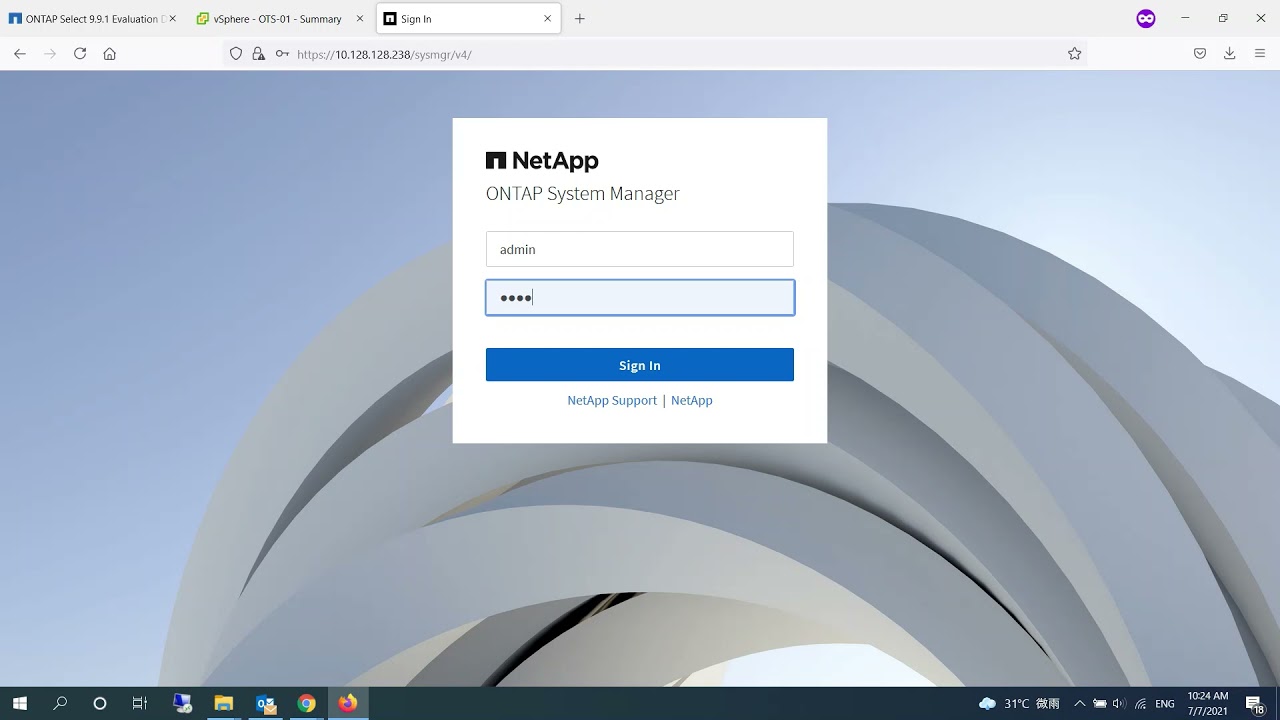The height and width of the screenshot is (720, 1280).
Task: Click the admin username field
Action: pyautogui.click(x=640, y=249)
